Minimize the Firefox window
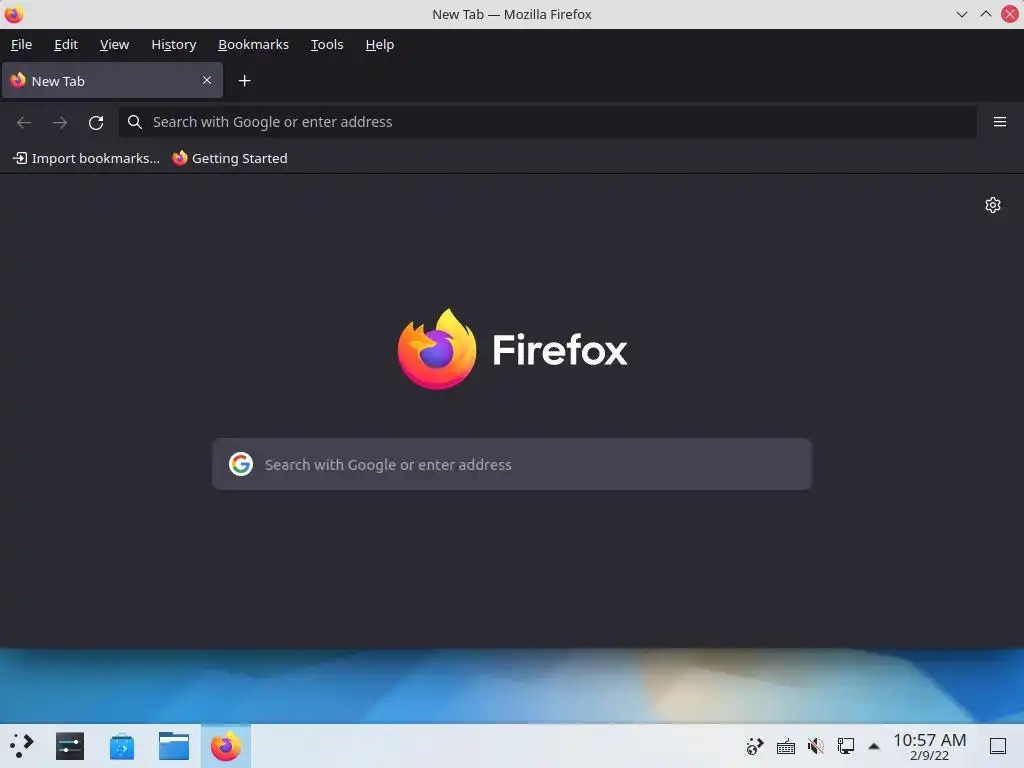Image resolution: width=1024 pixels, height=768 pixels. tap(961, 14)
